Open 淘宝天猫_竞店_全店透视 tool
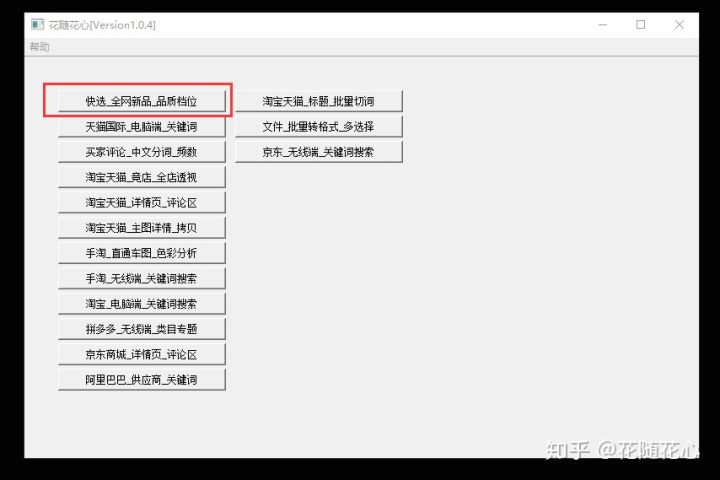The width and height of the screenshot is (720, 480). coord(142,177)
